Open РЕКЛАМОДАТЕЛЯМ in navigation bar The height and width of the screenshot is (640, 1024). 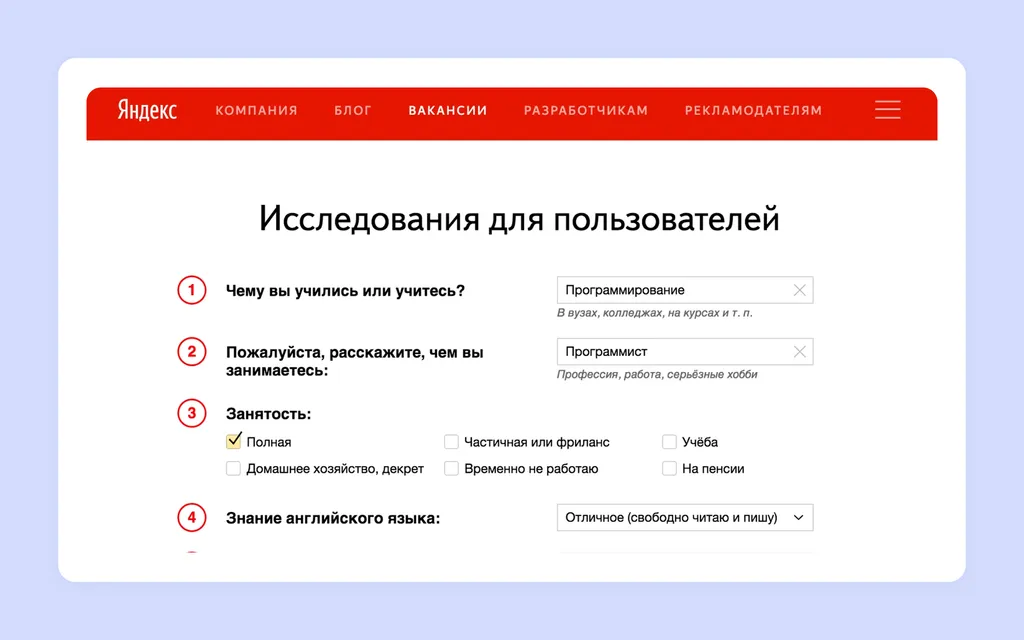753,110
